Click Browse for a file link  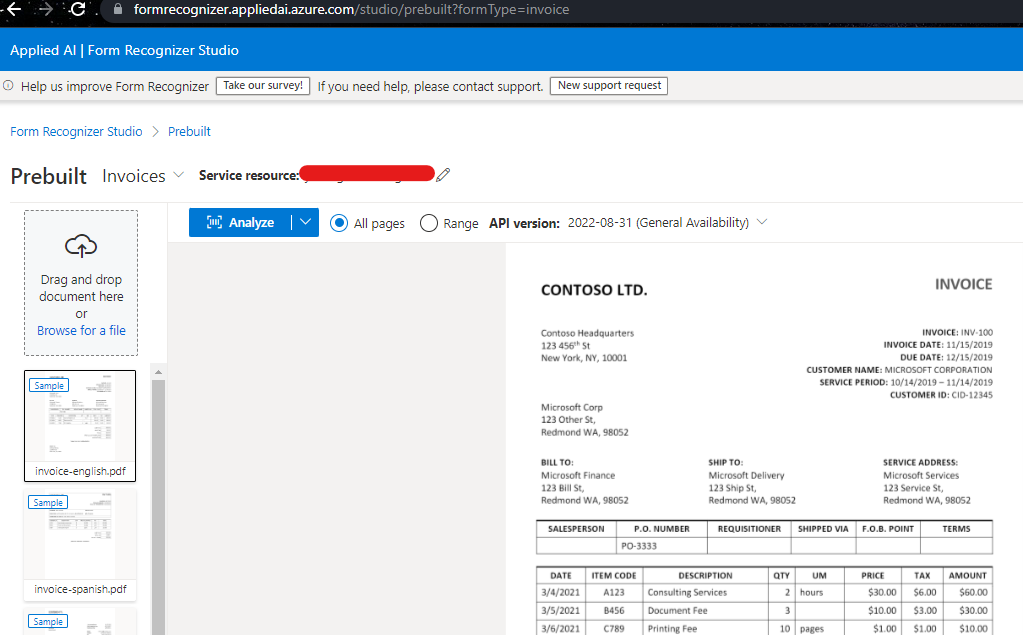(x=81, y=330)
